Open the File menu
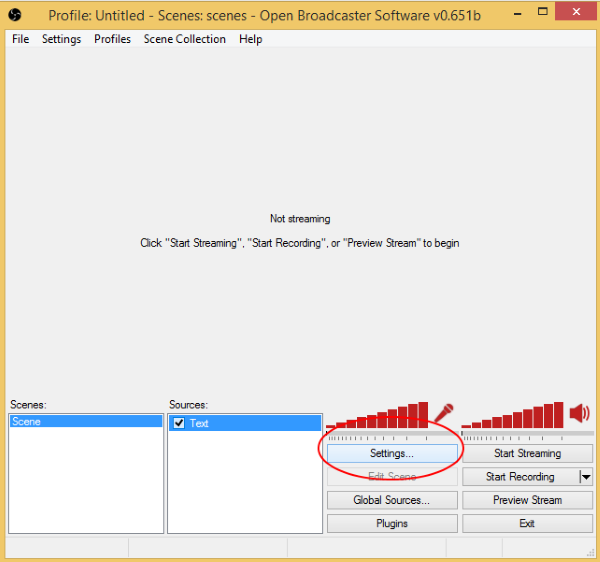 click(20, 39)
